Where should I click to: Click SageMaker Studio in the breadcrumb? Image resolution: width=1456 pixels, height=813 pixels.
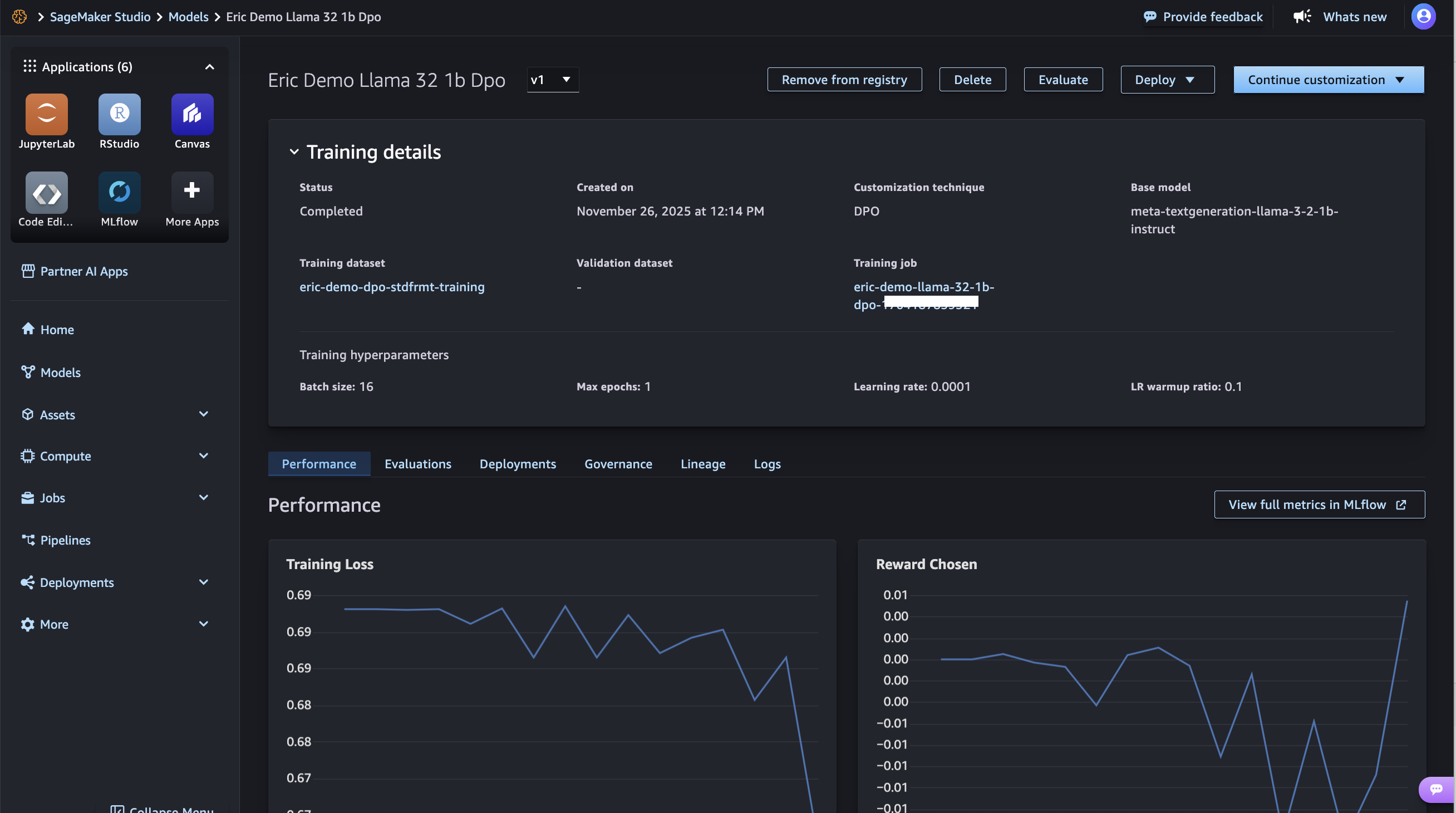(x=100, y=17)
